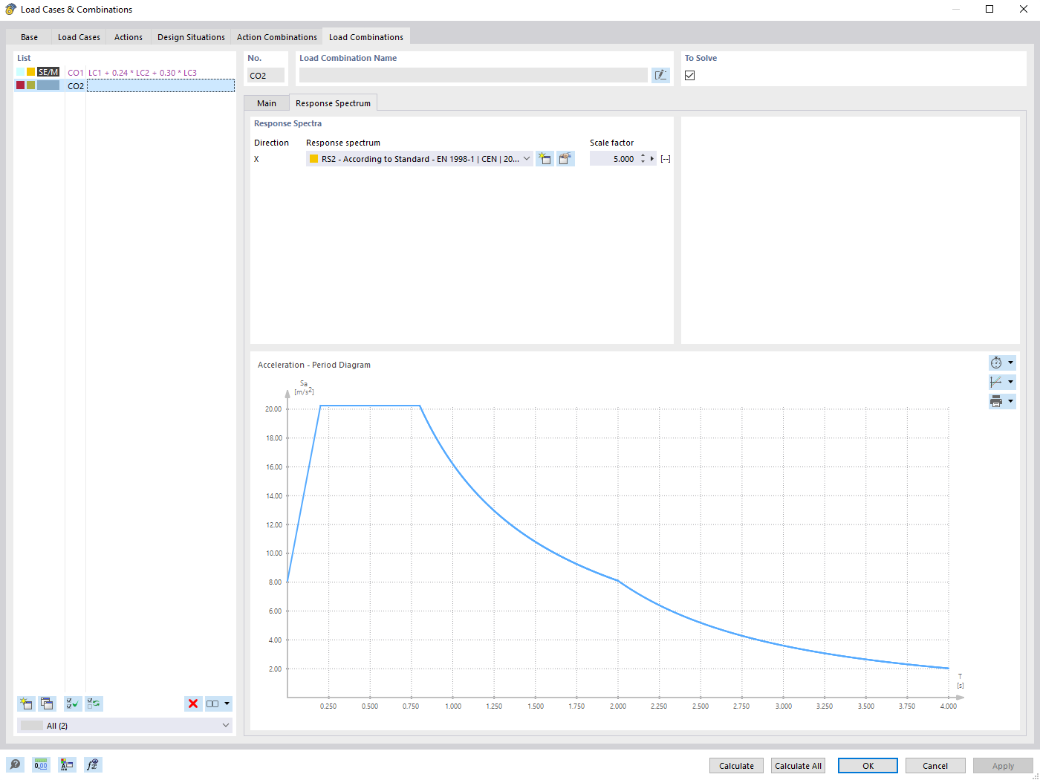Select the CO2 row in the list

(125, 86)
